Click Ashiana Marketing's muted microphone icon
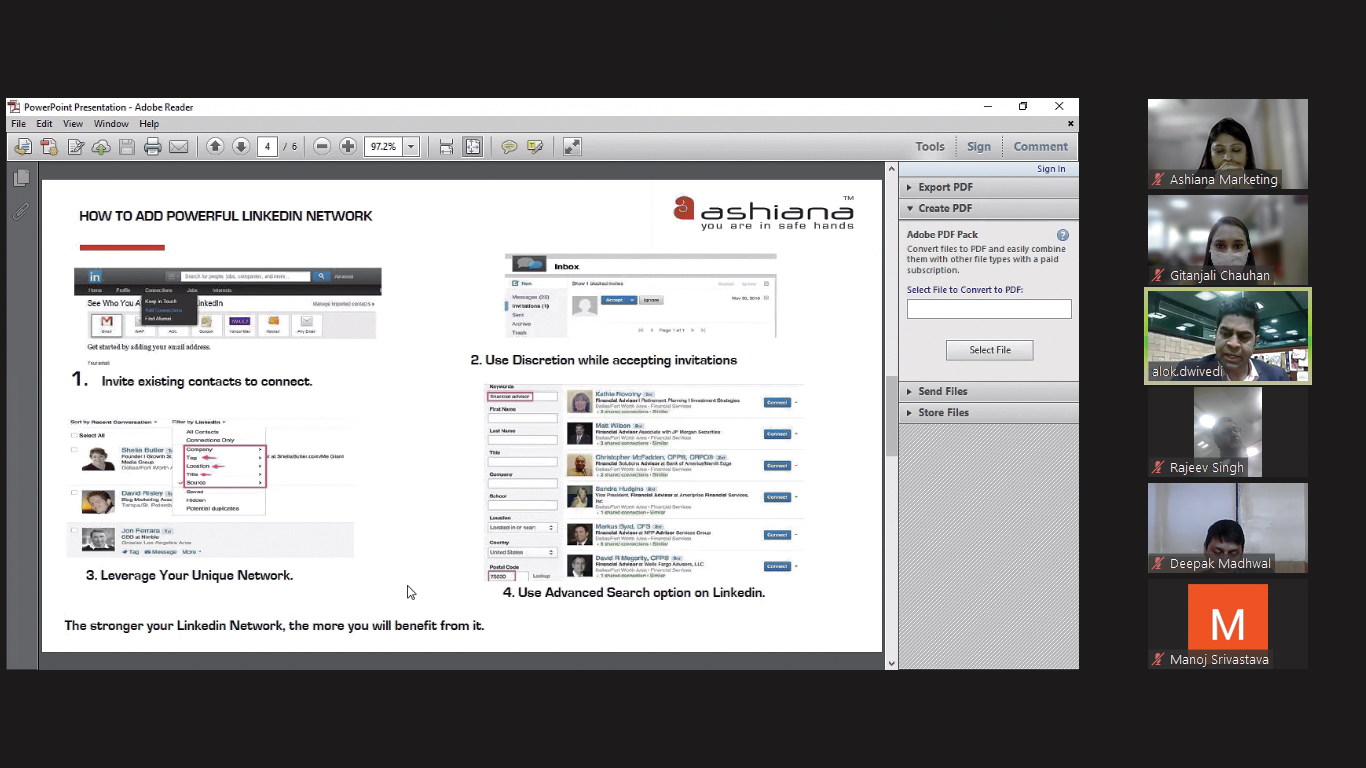This screenshot has width=1366, height=768. 1158,180
